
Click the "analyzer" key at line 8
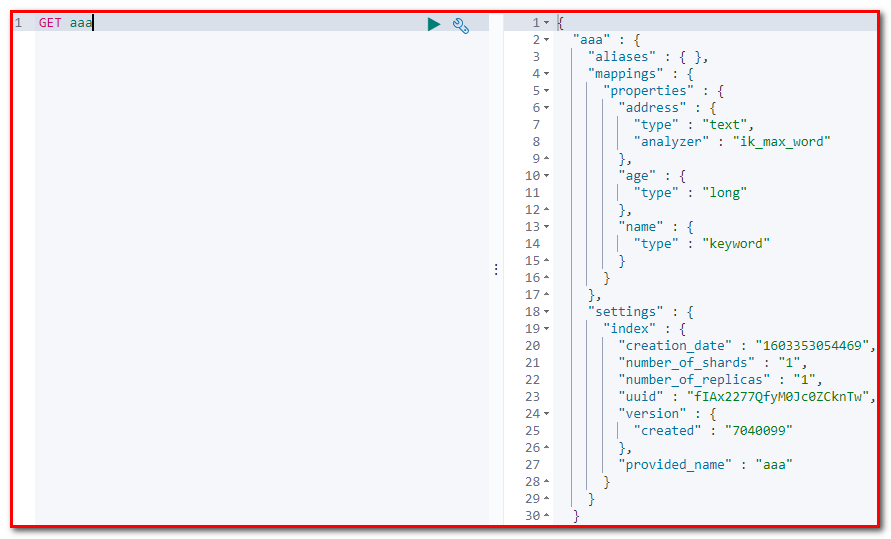click(671, 142)
